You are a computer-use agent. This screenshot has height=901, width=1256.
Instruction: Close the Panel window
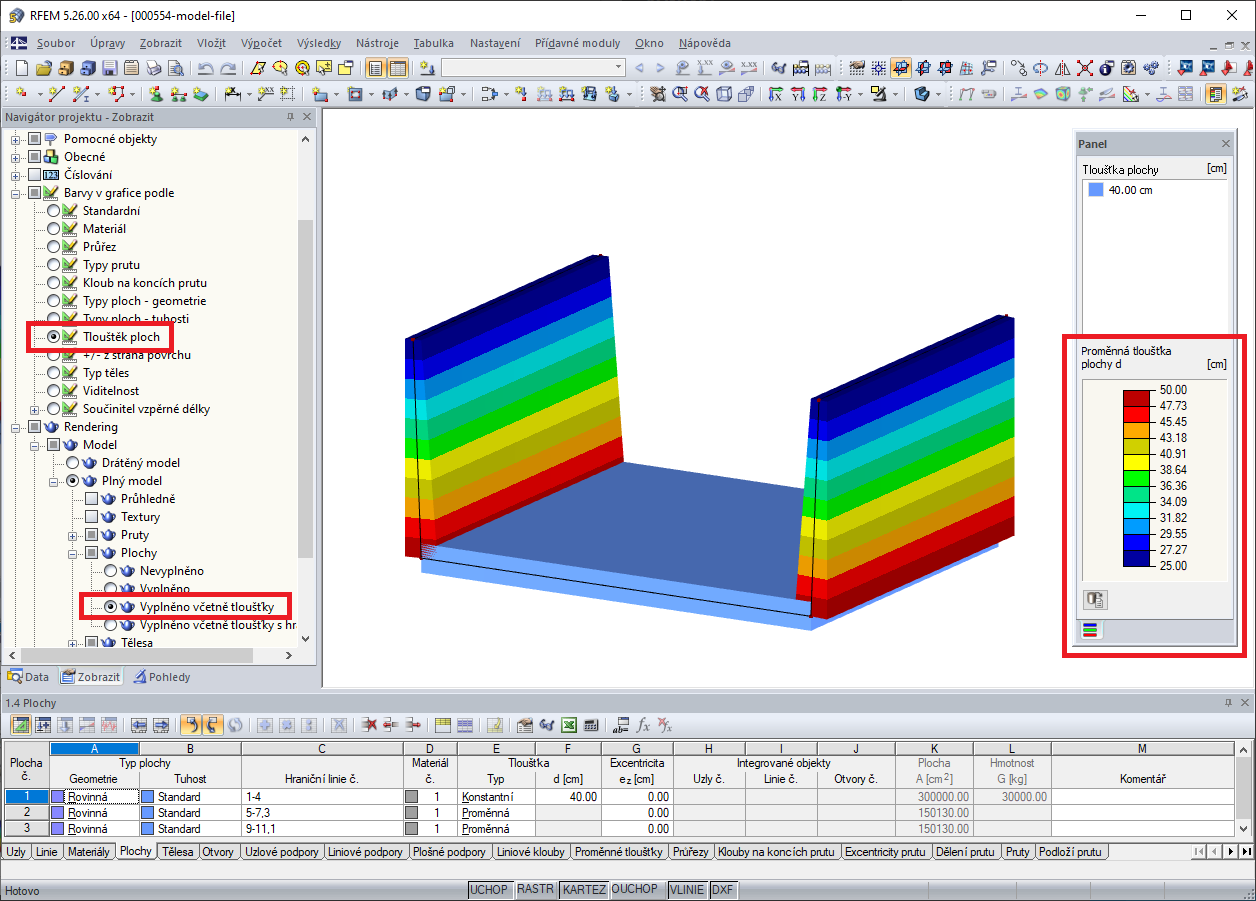coord(1225,144)
